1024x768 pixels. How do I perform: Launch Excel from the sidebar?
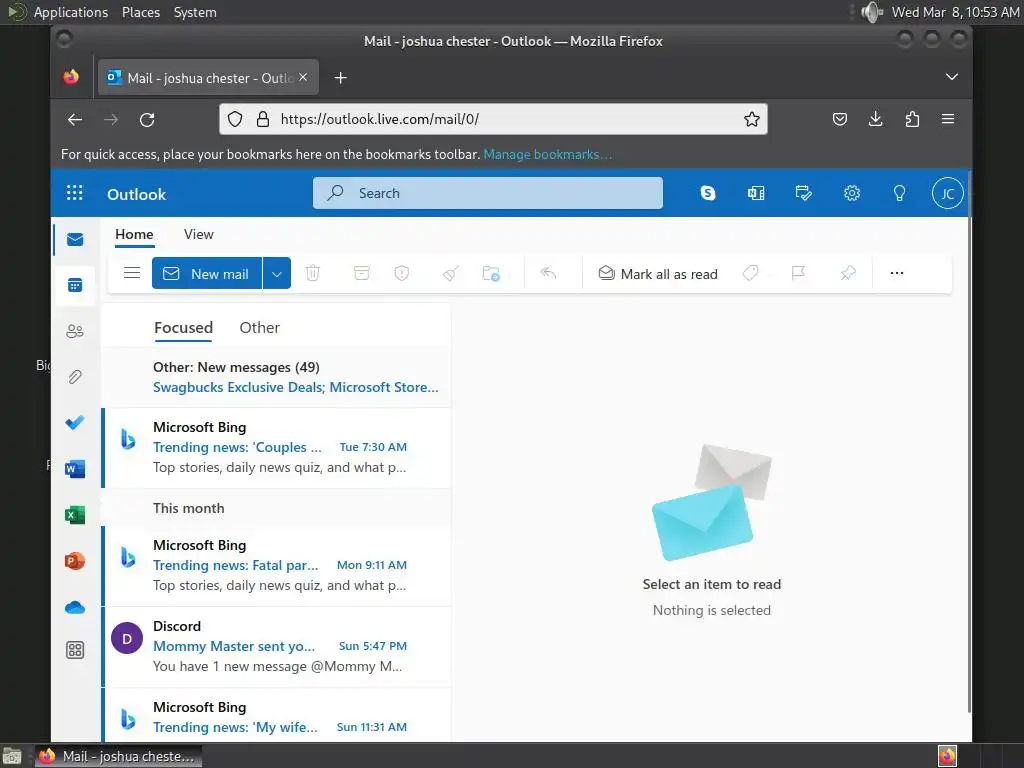[x=75, y=515]
